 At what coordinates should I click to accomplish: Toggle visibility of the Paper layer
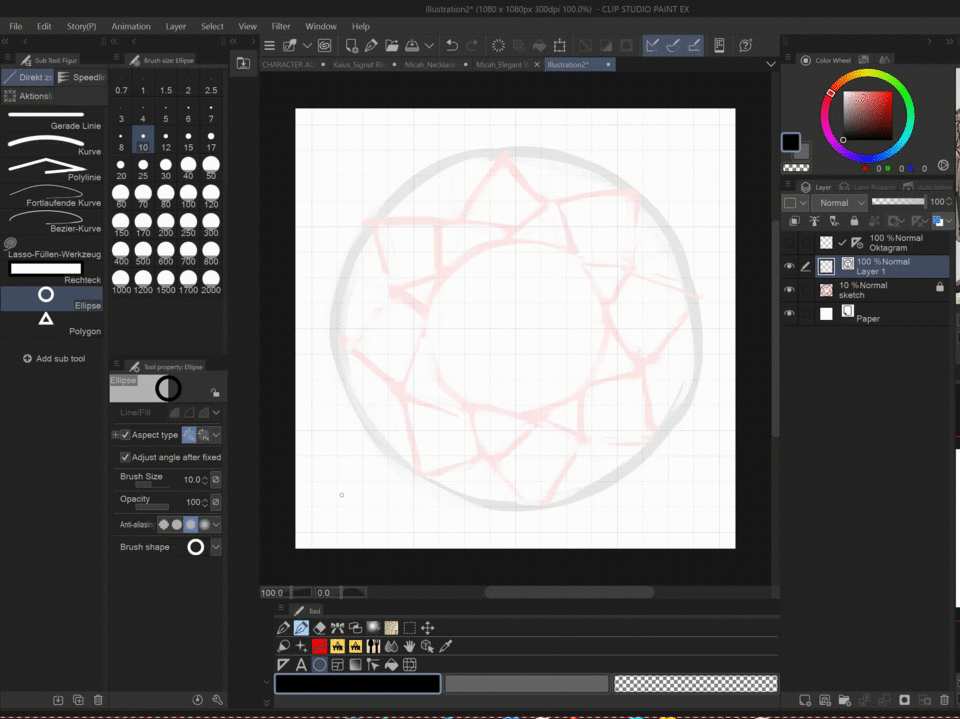pos(789,313)
